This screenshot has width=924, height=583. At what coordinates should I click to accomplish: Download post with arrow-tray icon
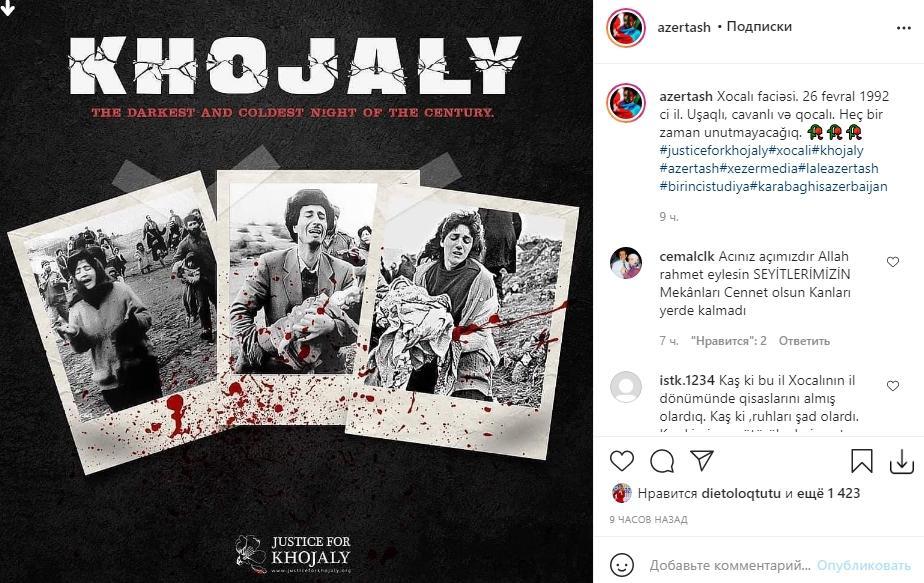902,462
